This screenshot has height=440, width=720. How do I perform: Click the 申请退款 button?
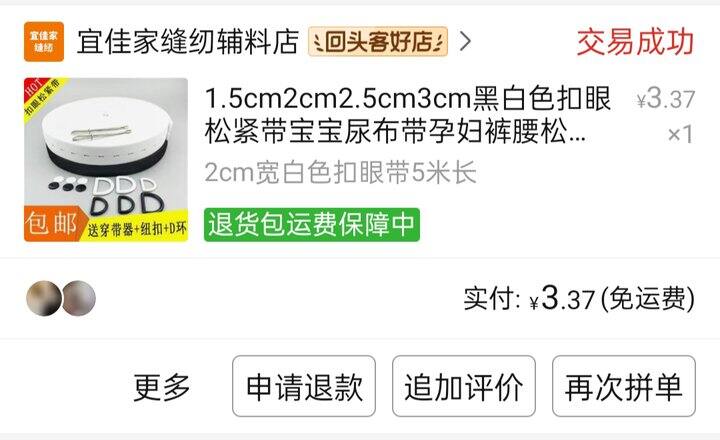(x=304, y=386)
